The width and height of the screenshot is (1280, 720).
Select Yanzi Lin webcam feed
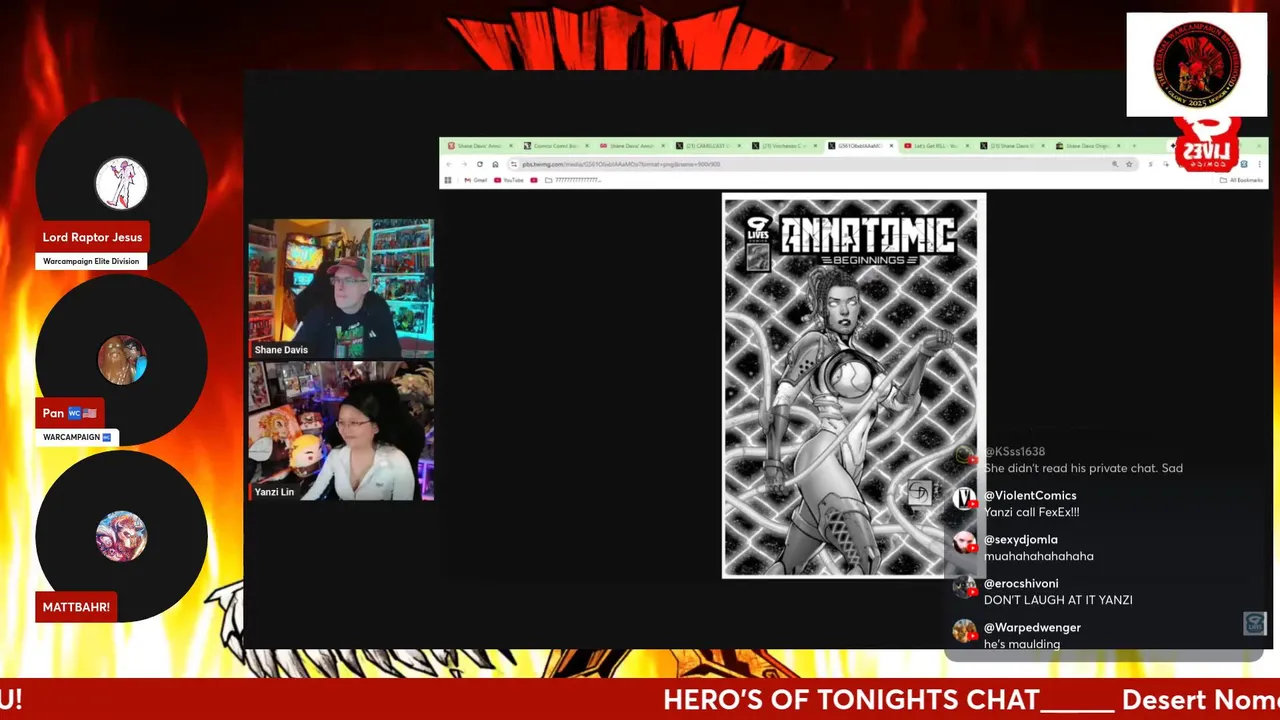[x=341, y=430]
